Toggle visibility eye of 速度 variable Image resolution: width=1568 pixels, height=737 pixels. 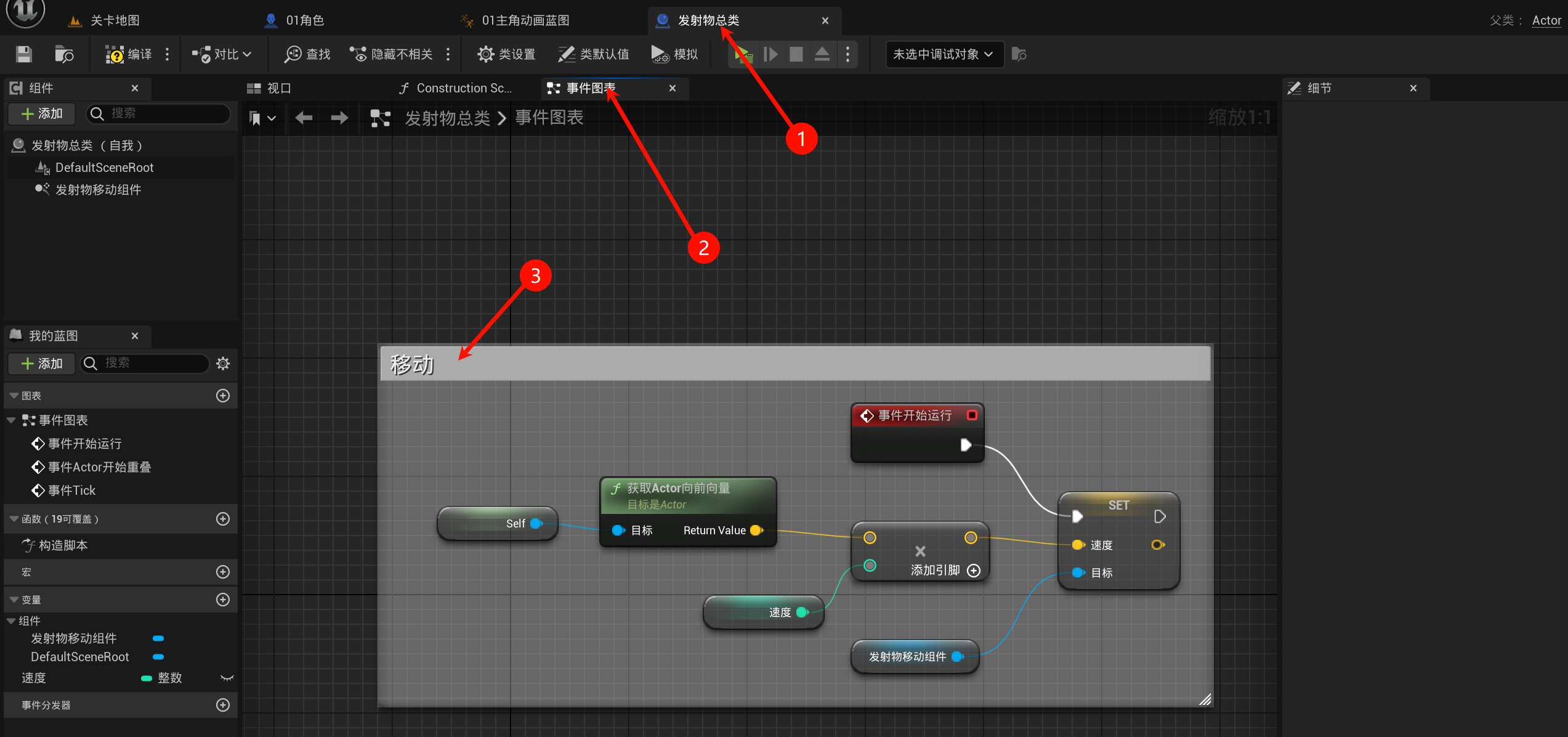pos(227,678)
